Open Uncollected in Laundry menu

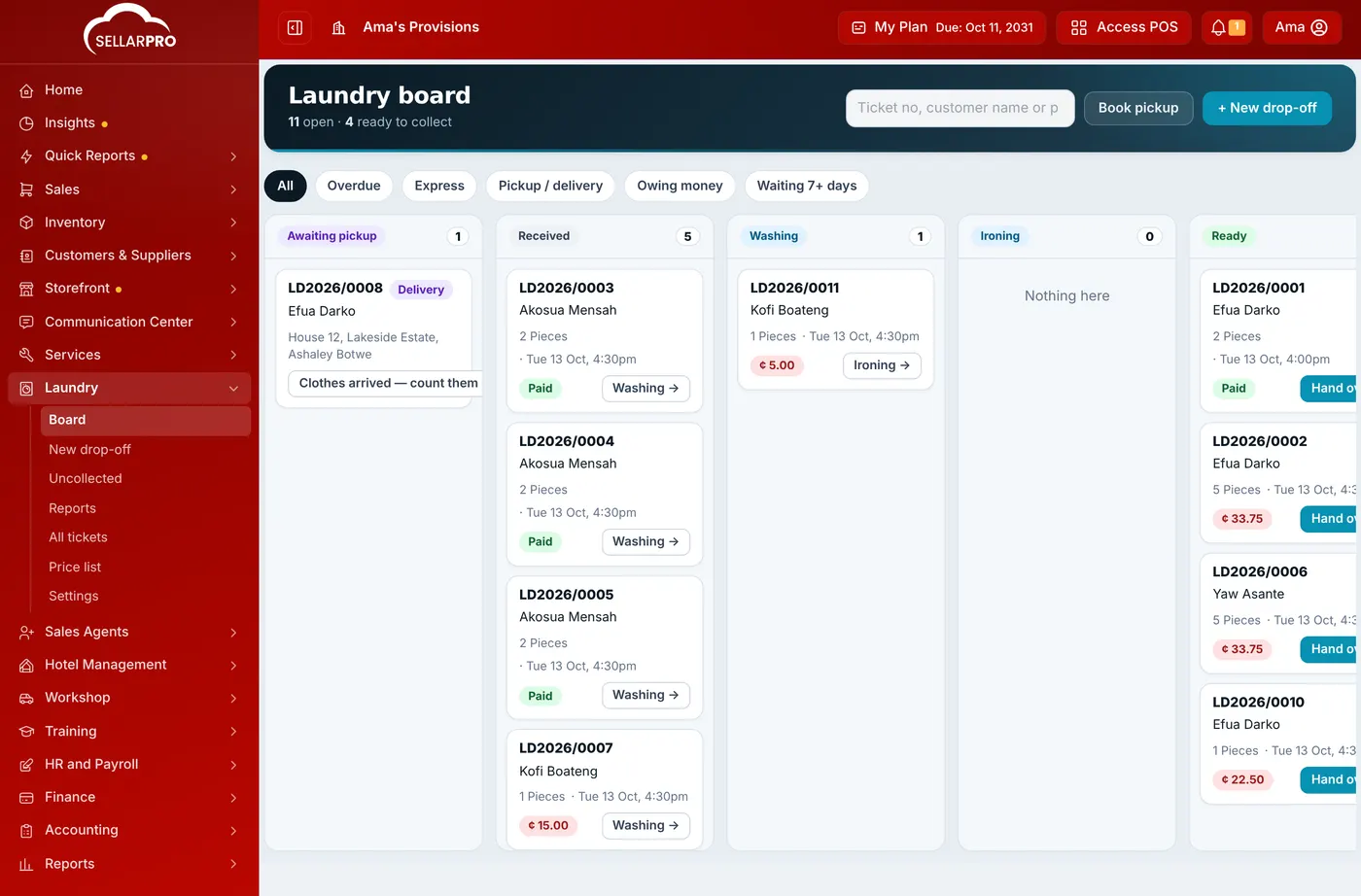point(86,479)
